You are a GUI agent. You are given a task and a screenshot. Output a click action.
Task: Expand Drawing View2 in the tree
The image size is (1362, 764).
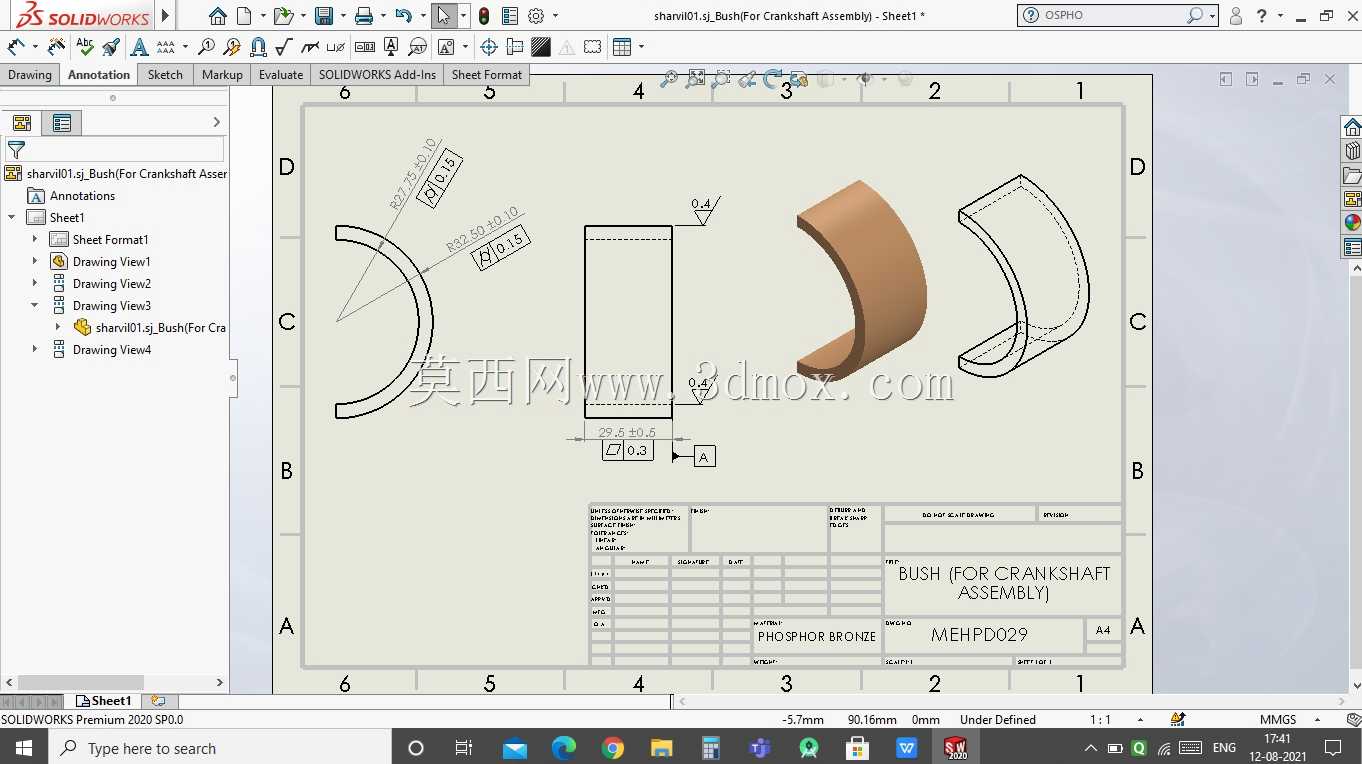point(35,283)
